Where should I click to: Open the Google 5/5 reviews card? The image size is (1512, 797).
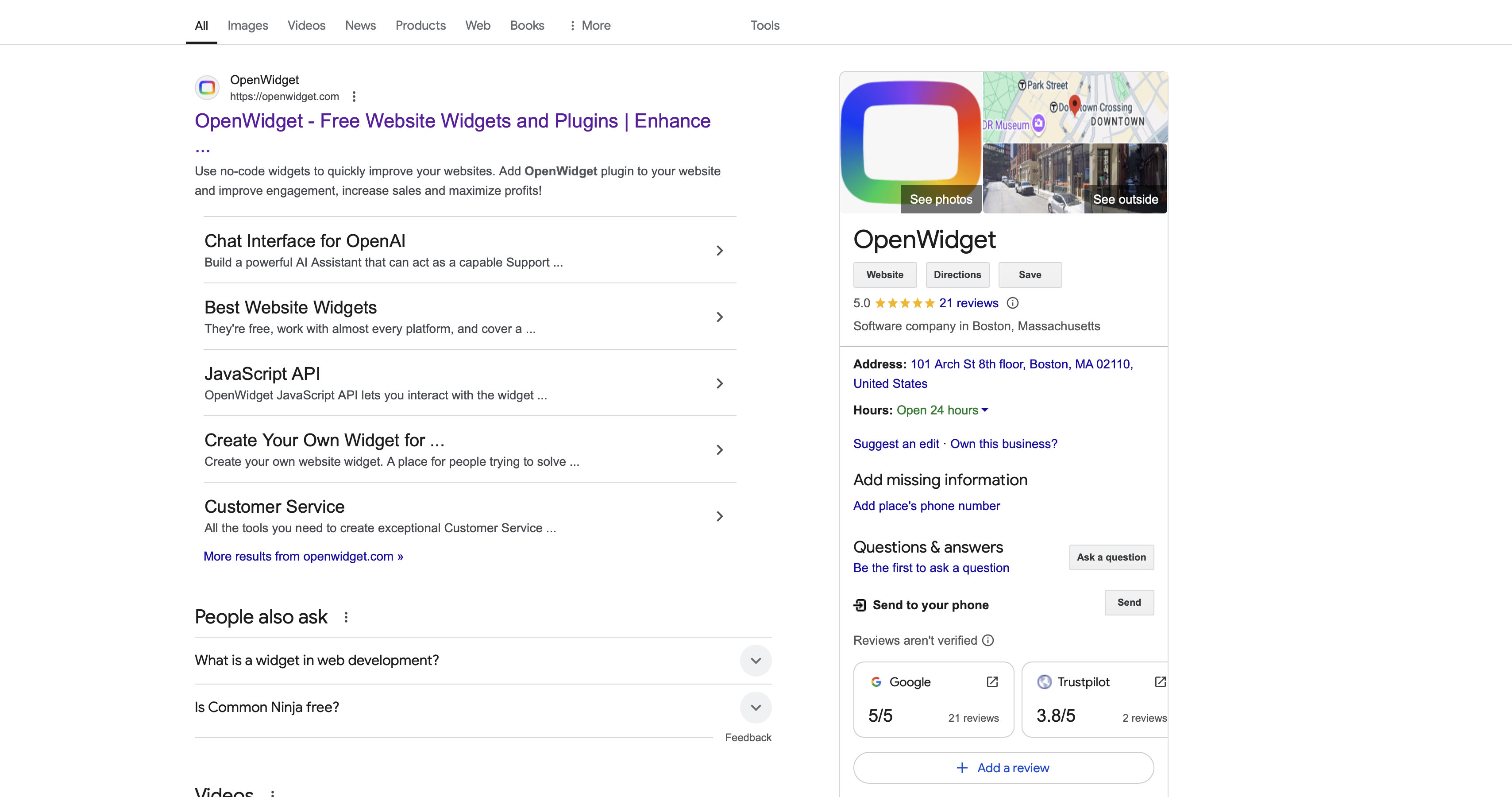coord(933,700)
